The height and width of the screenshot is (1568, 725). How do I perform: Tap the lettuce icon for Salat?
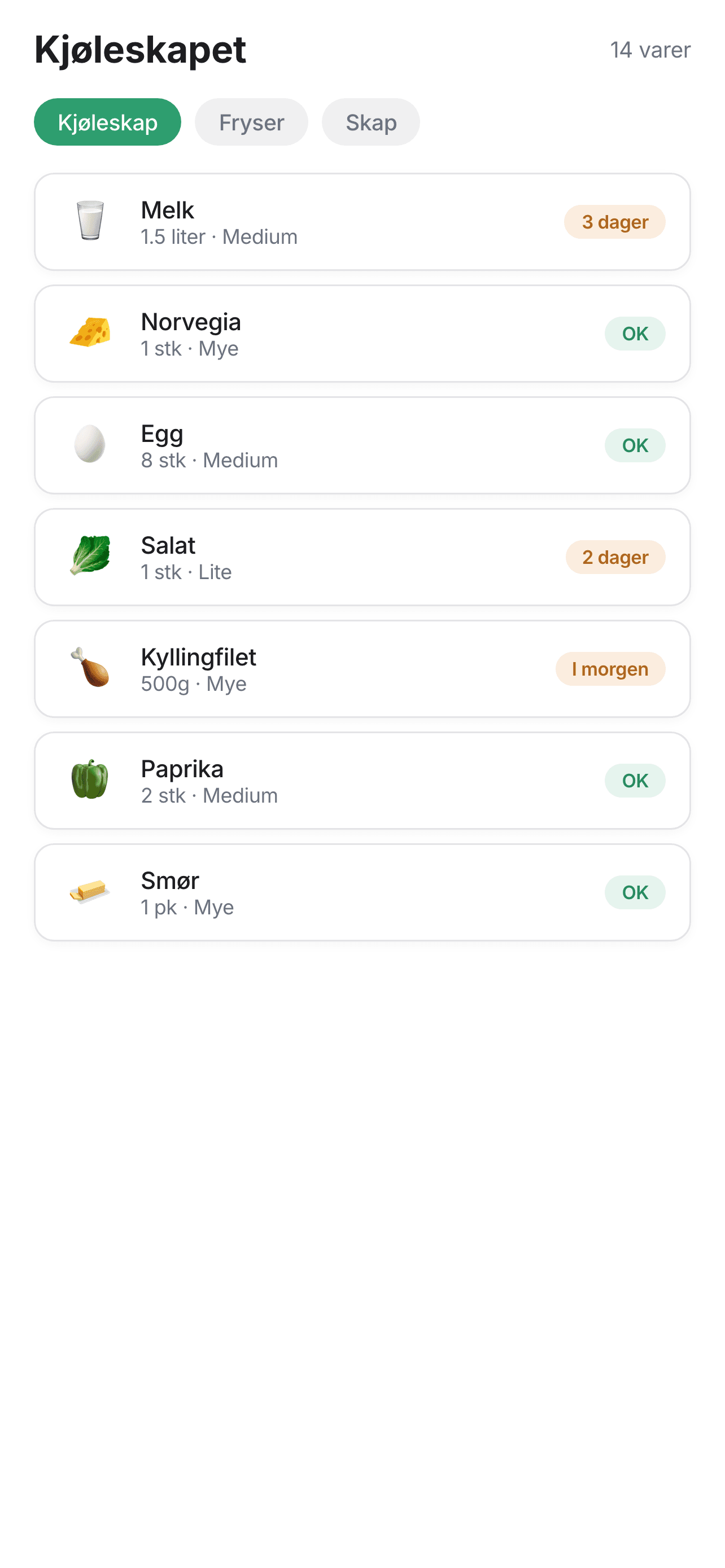90,556
